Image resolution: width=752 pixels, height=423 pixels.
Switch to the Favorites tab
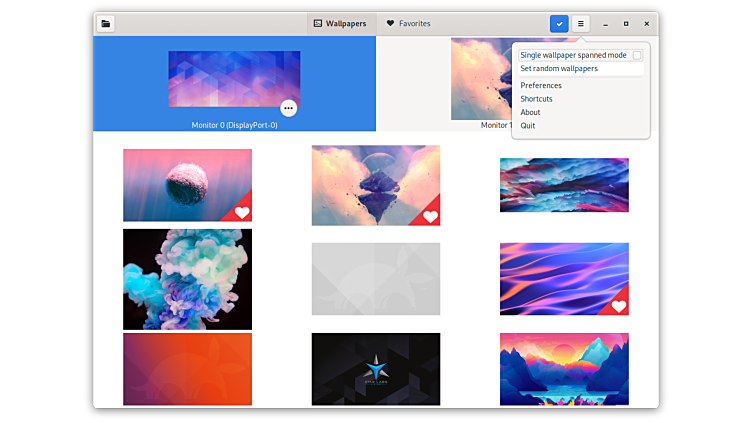point(408,23)
